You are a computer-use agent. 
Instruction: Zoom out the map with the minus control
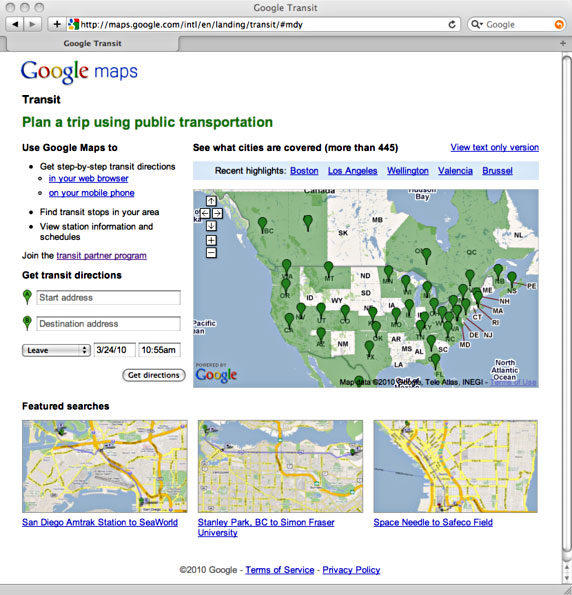pos(211,253)
